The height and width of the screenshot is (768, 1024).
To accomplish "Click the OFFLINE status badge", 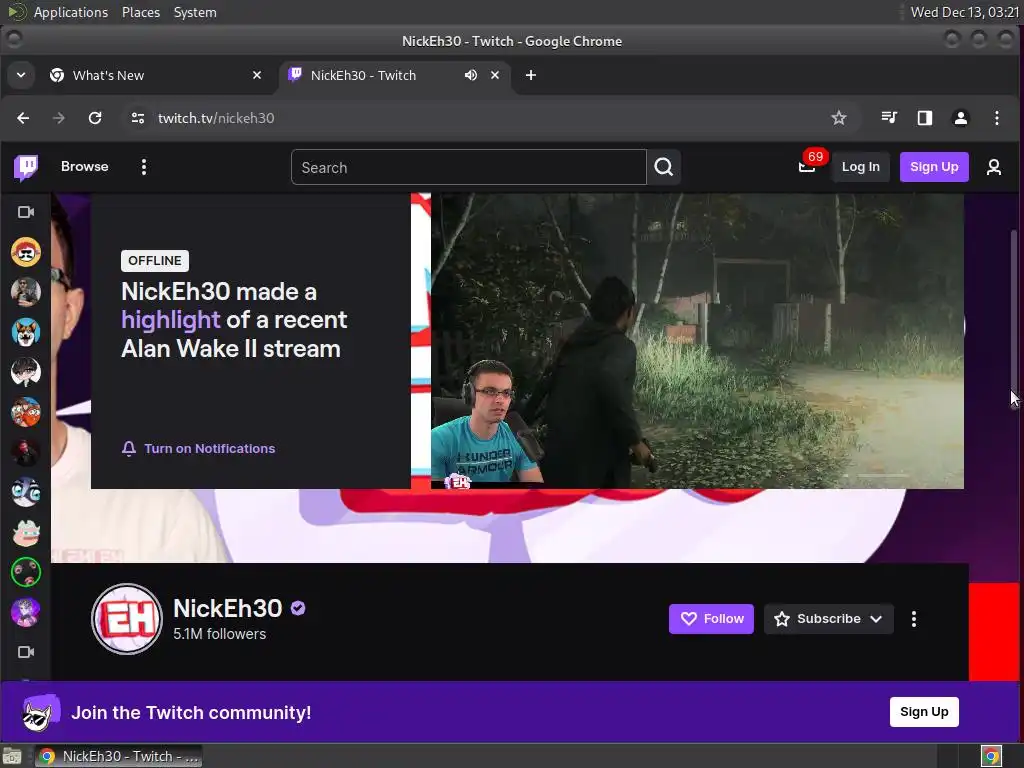I will tap(155, 261).
